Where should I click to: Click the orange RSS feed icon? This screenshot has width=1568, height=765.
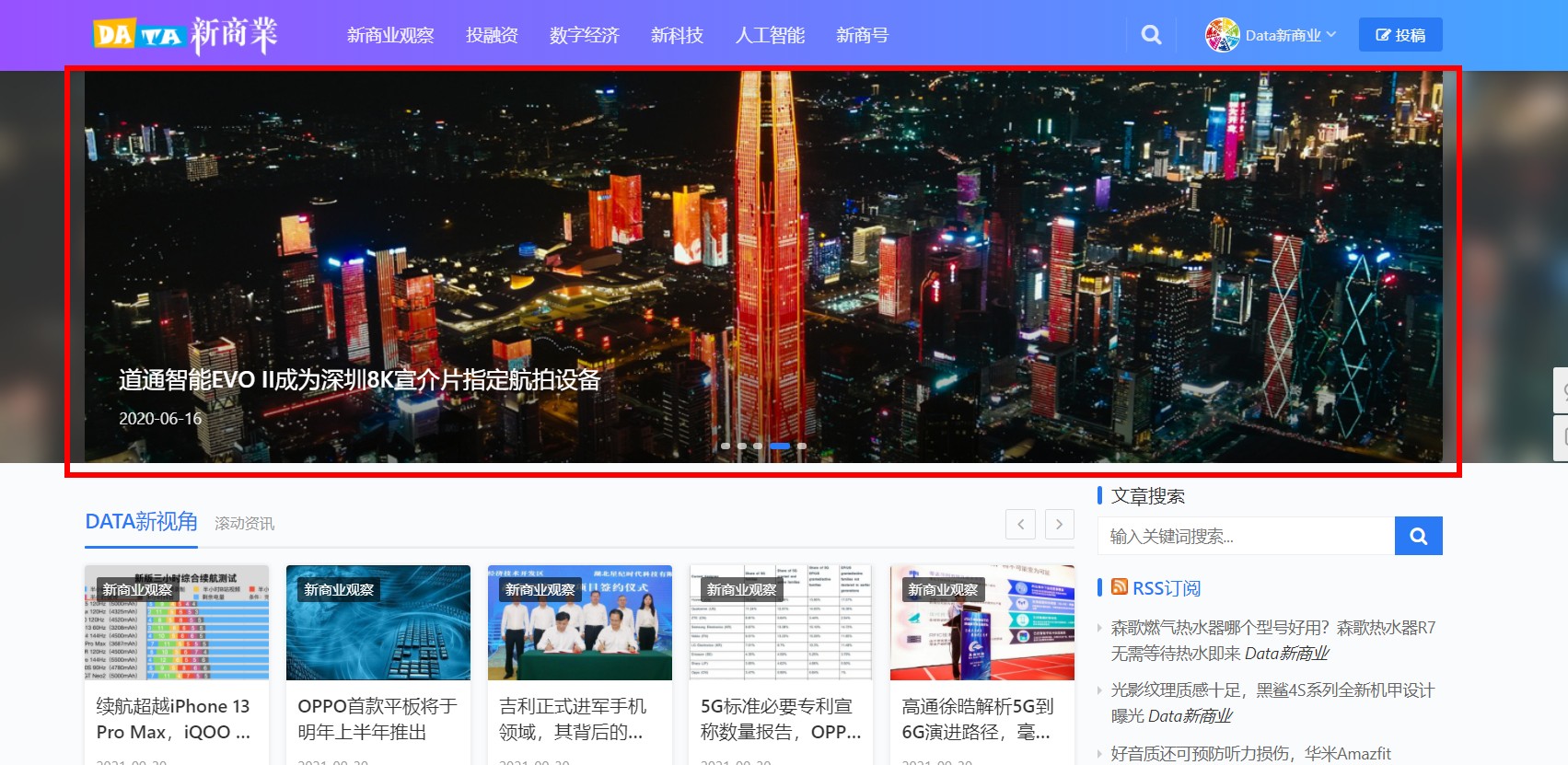click(1120, 587)
